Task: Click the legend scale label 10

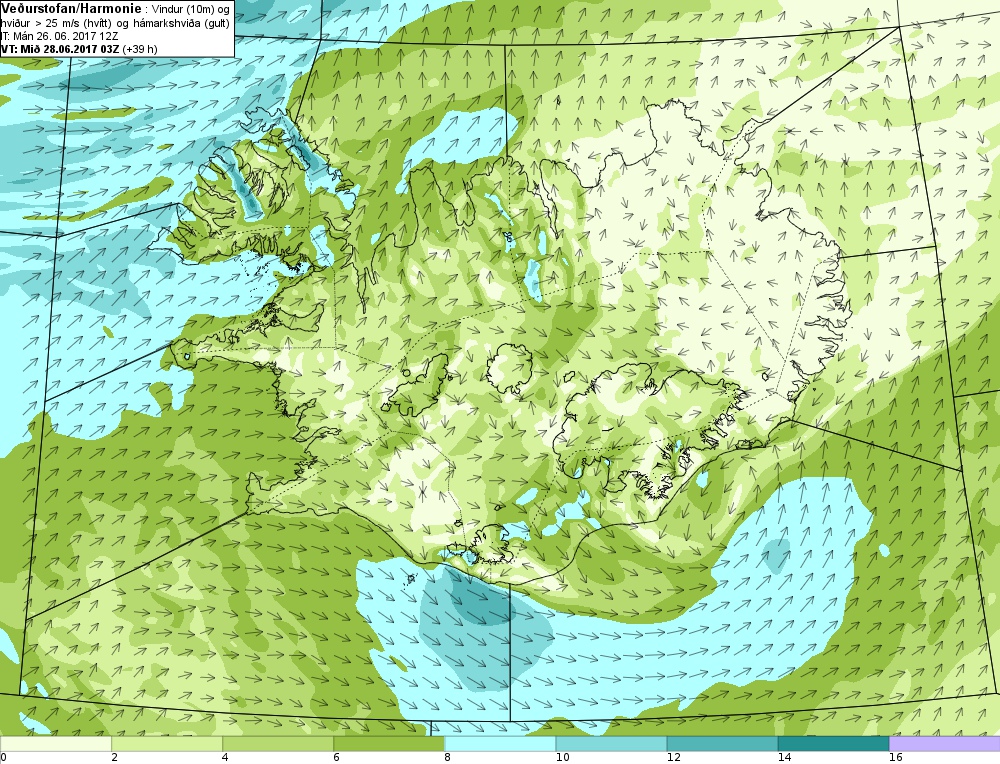Action: [562, 758]
